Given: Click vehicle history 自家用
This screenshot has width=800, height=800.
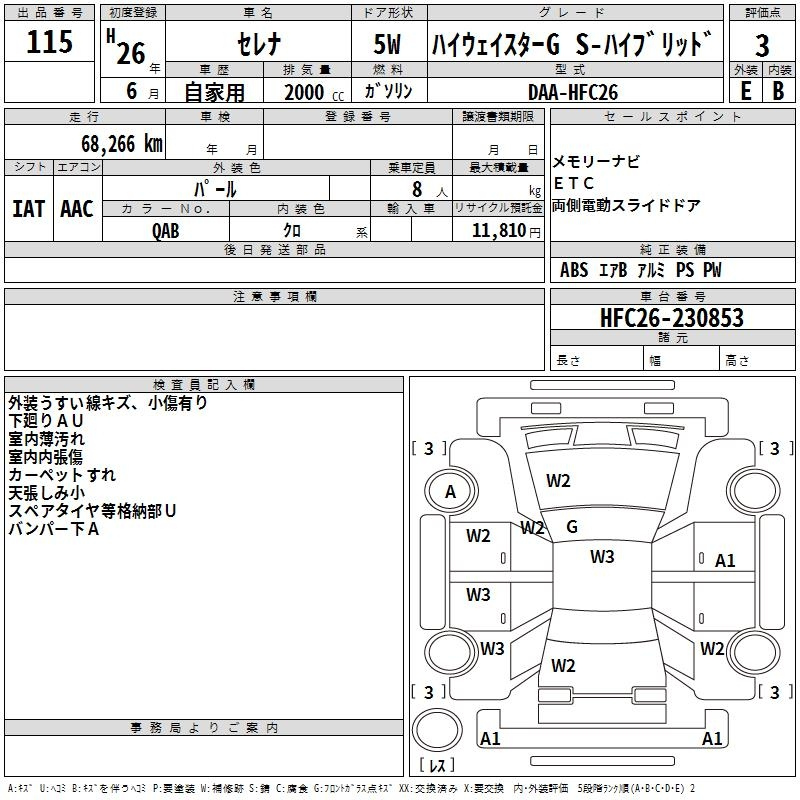Looking at the screenshot, I should click(x=214, y=92).
